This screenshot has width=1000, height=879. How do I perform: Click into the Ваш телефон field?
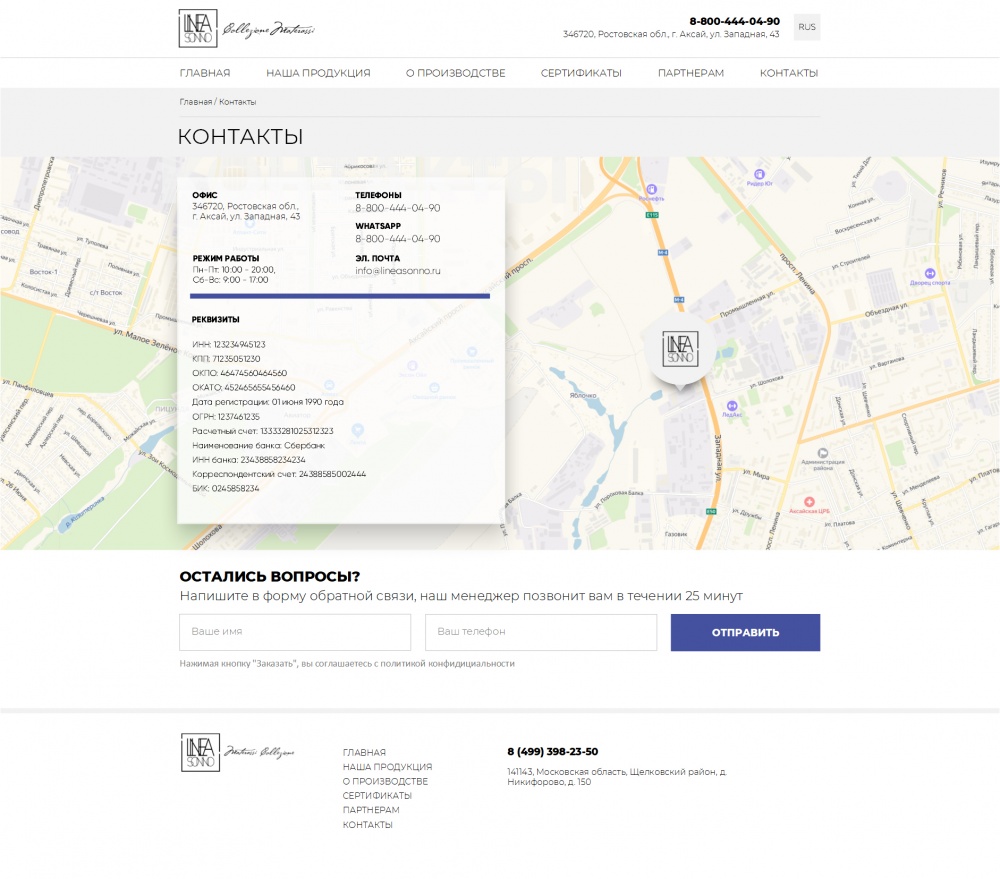coord(541,632)
